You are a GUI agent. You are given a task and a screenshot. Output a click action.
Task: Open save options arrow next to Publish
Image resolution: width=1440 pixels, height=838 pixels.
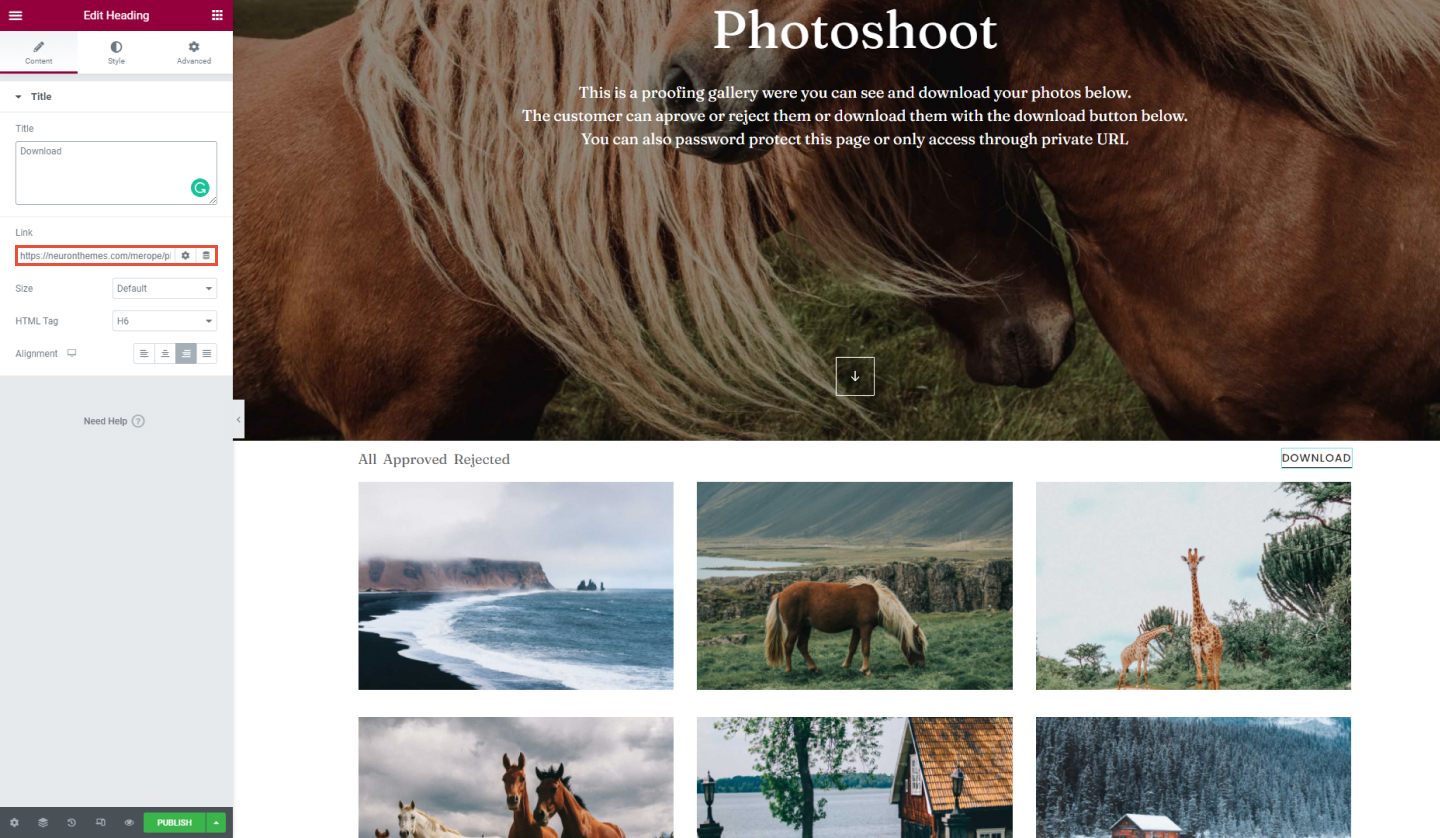(x=216, y=823)
